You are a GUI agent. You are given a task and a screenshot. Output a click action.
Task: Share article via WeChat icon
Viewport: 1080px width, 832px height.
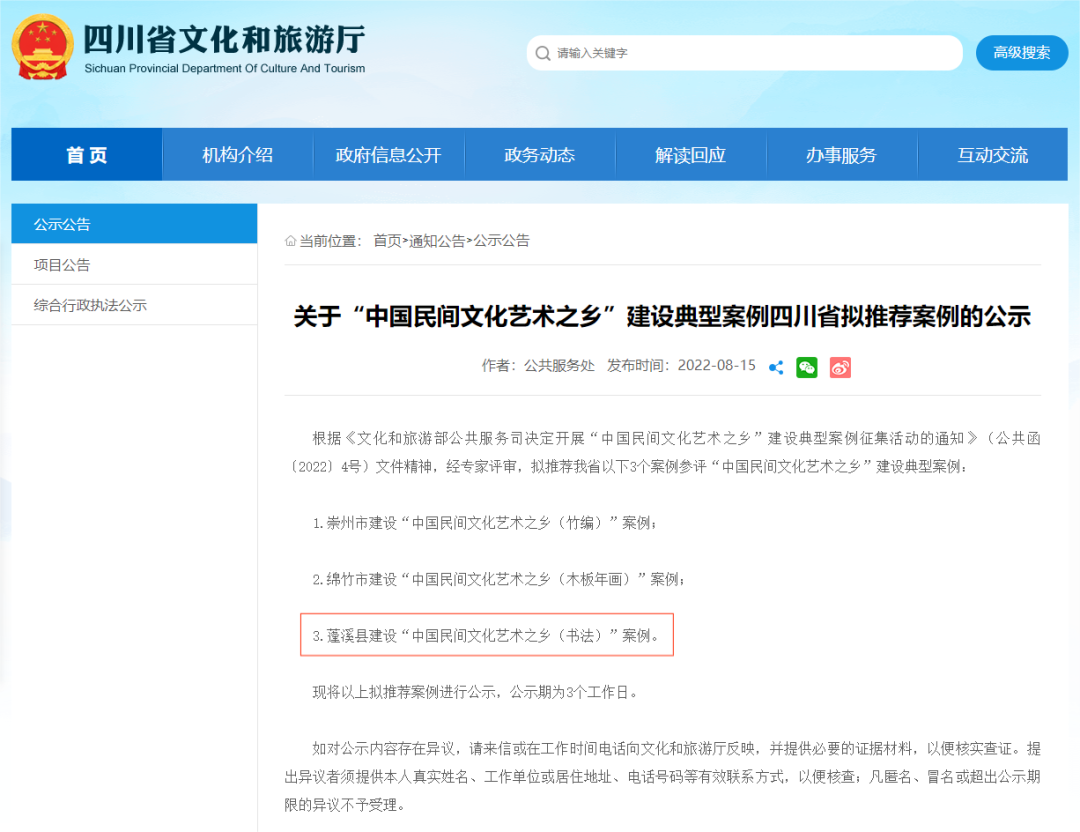807,367
